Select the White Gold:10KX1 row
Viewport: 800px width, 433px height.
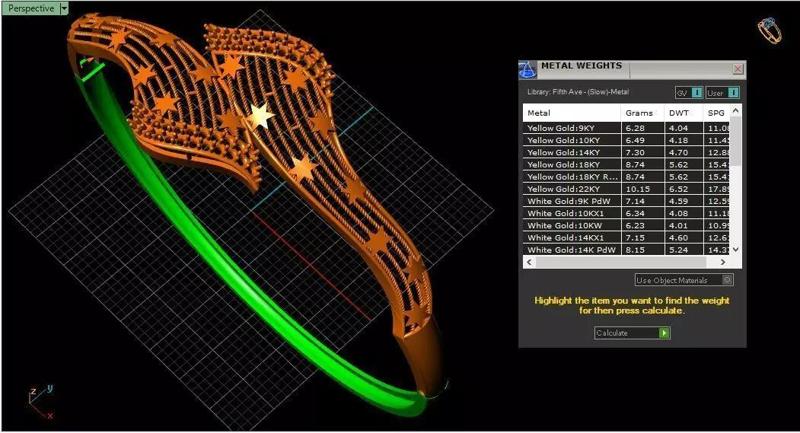(627, 213)
